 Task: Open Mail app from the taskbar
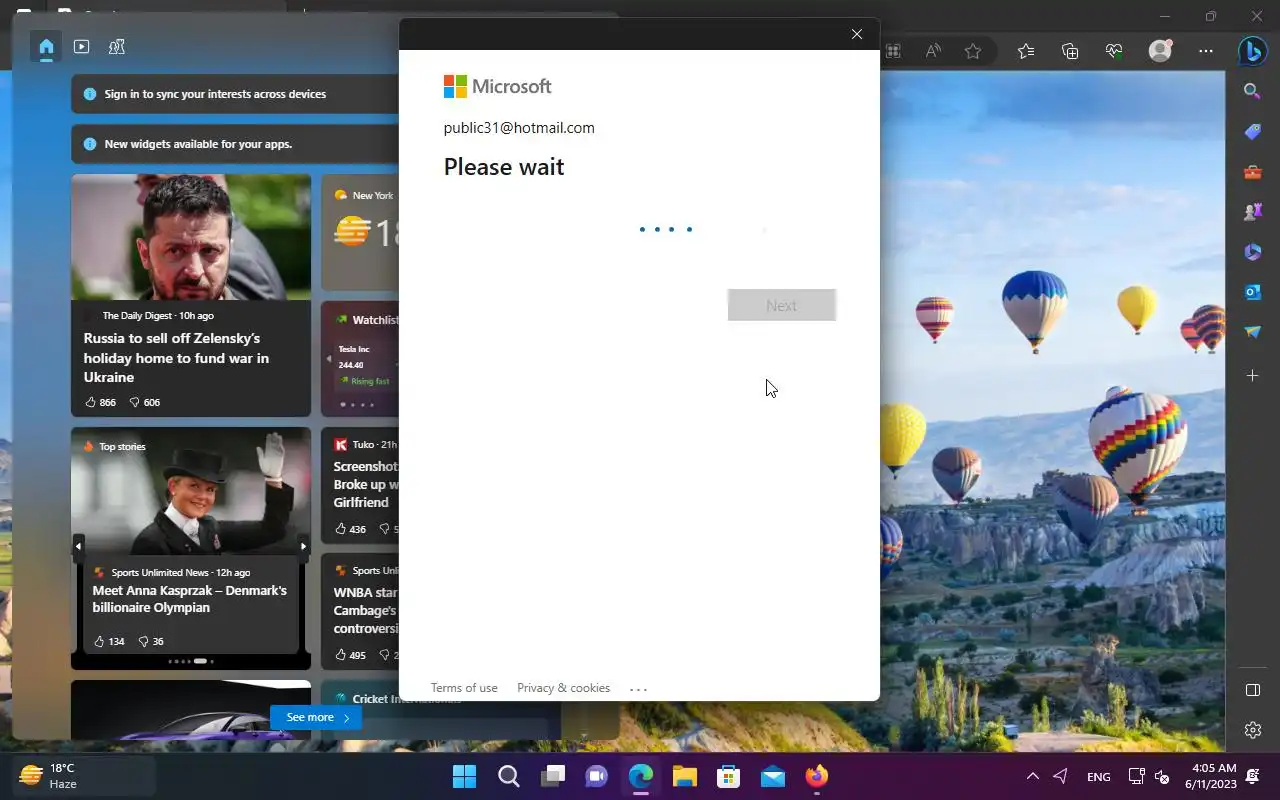772,776
